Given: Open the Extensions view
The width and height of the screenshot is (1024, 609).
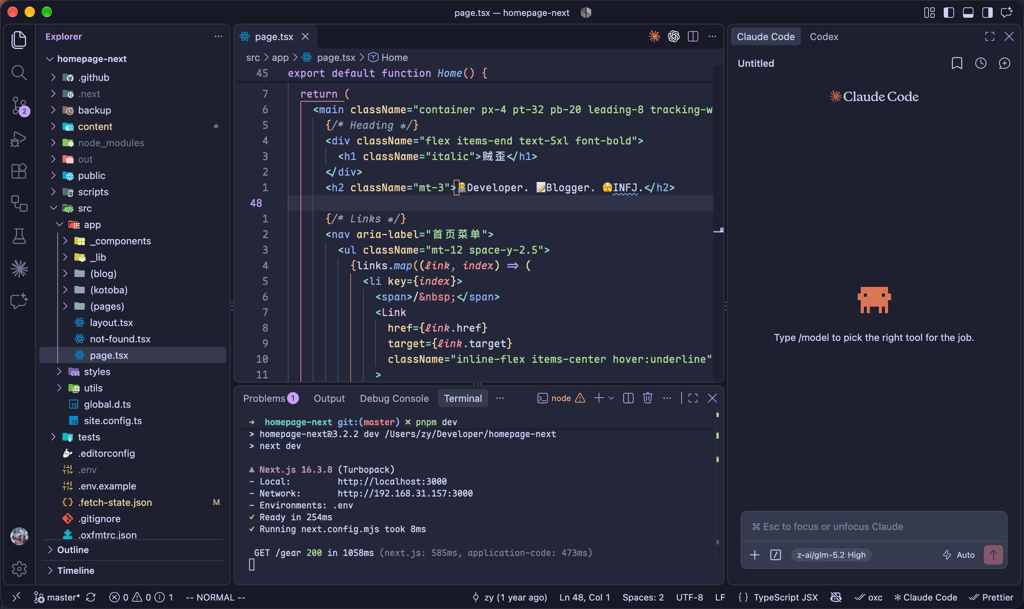Looking at the screenshot, I should point(19,171).
